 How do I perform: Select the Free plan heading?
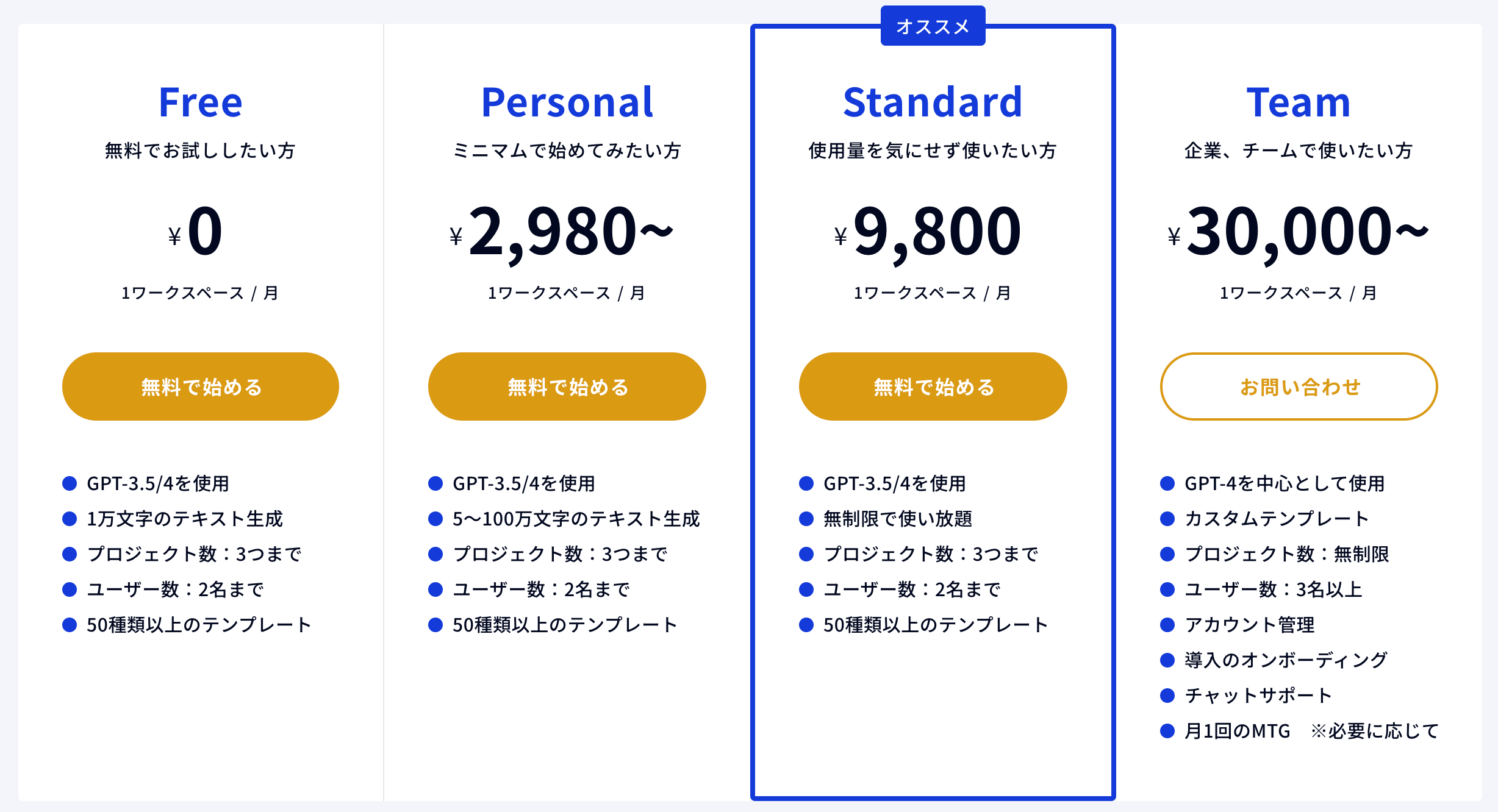tap(201, 102)
